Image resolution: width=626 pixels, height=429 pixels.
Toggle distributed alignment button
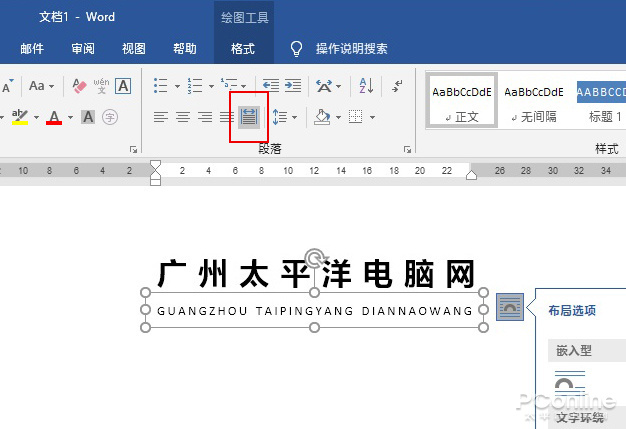(x=249, y=117)
